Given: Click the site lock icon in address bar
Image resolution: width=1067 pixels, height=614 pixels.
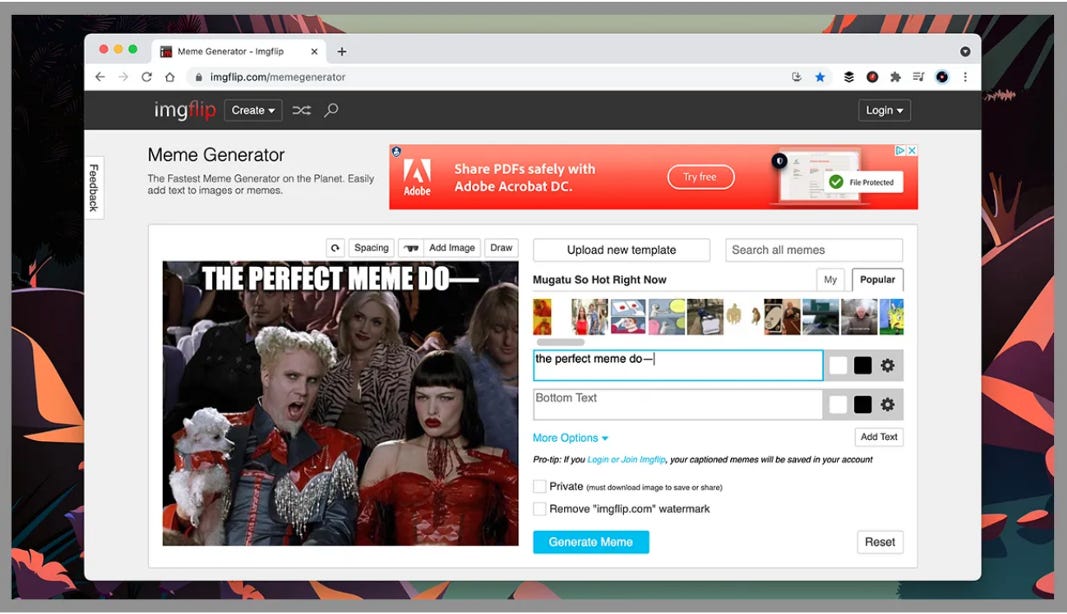Looking at the screenshot, I should [199, 77].
